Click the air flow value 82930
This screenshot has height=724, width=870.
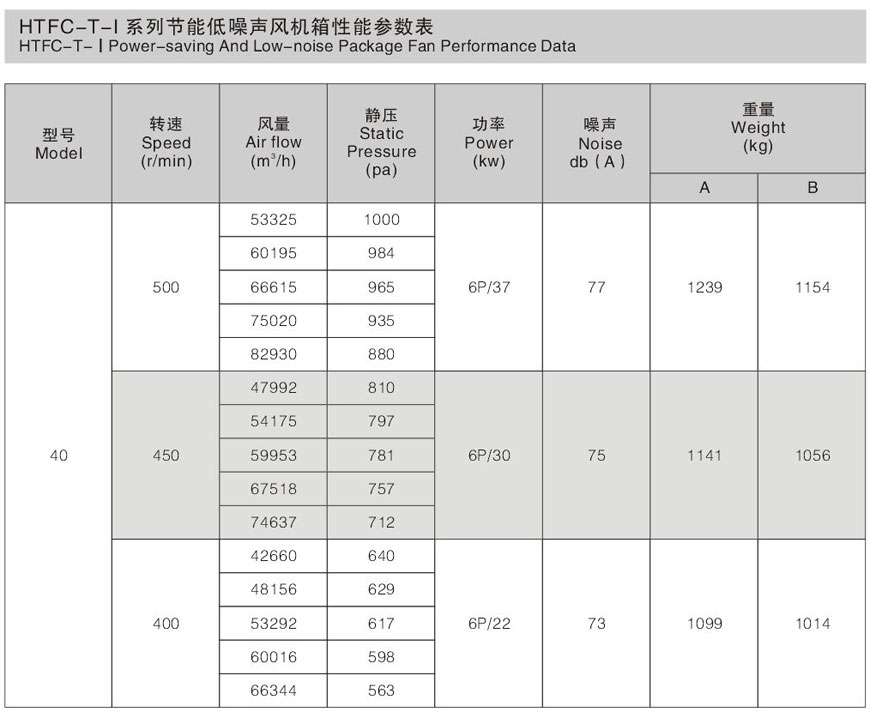273,354
